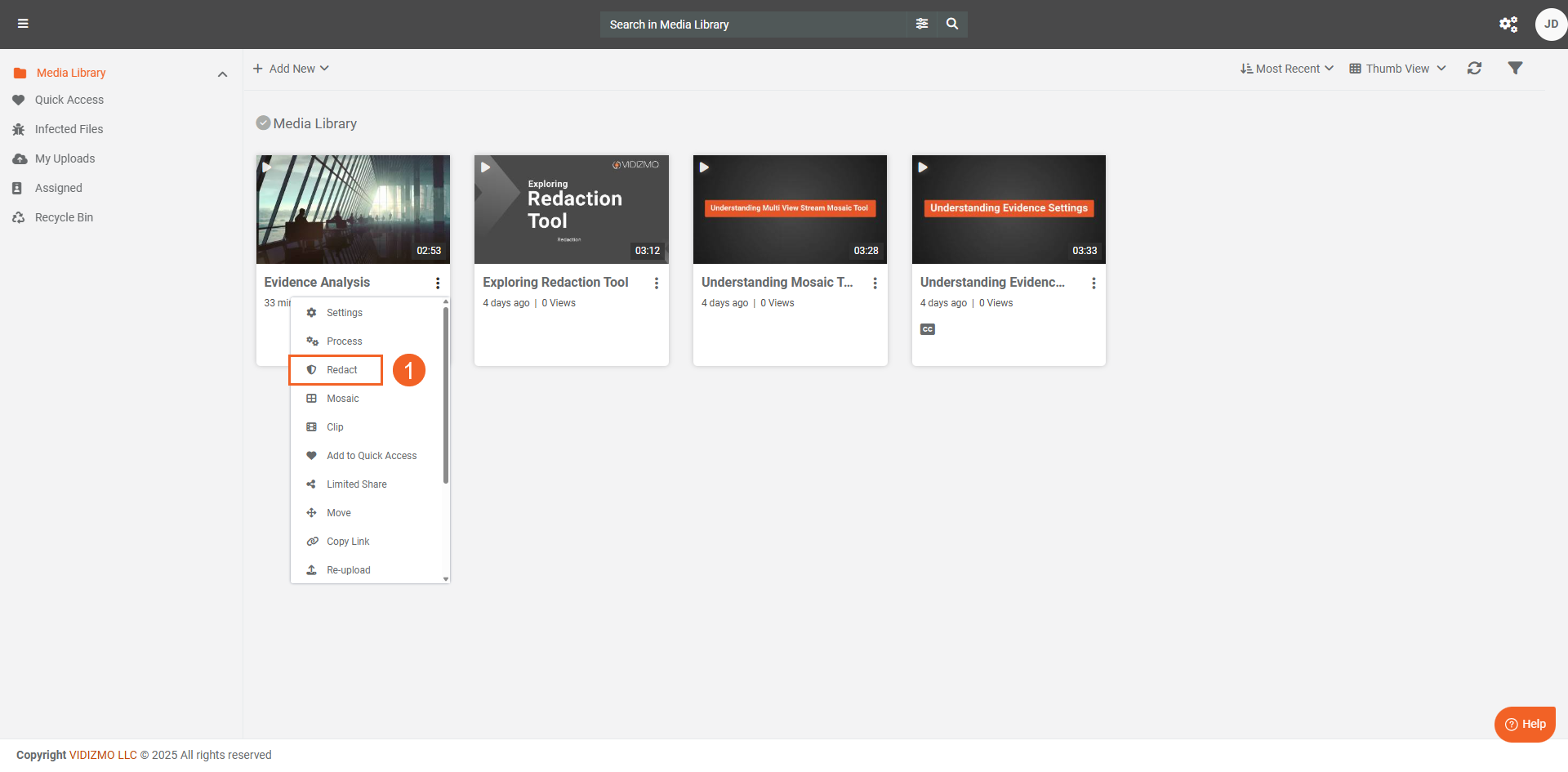Click the CC closed captions badge

tap(928, 329)
